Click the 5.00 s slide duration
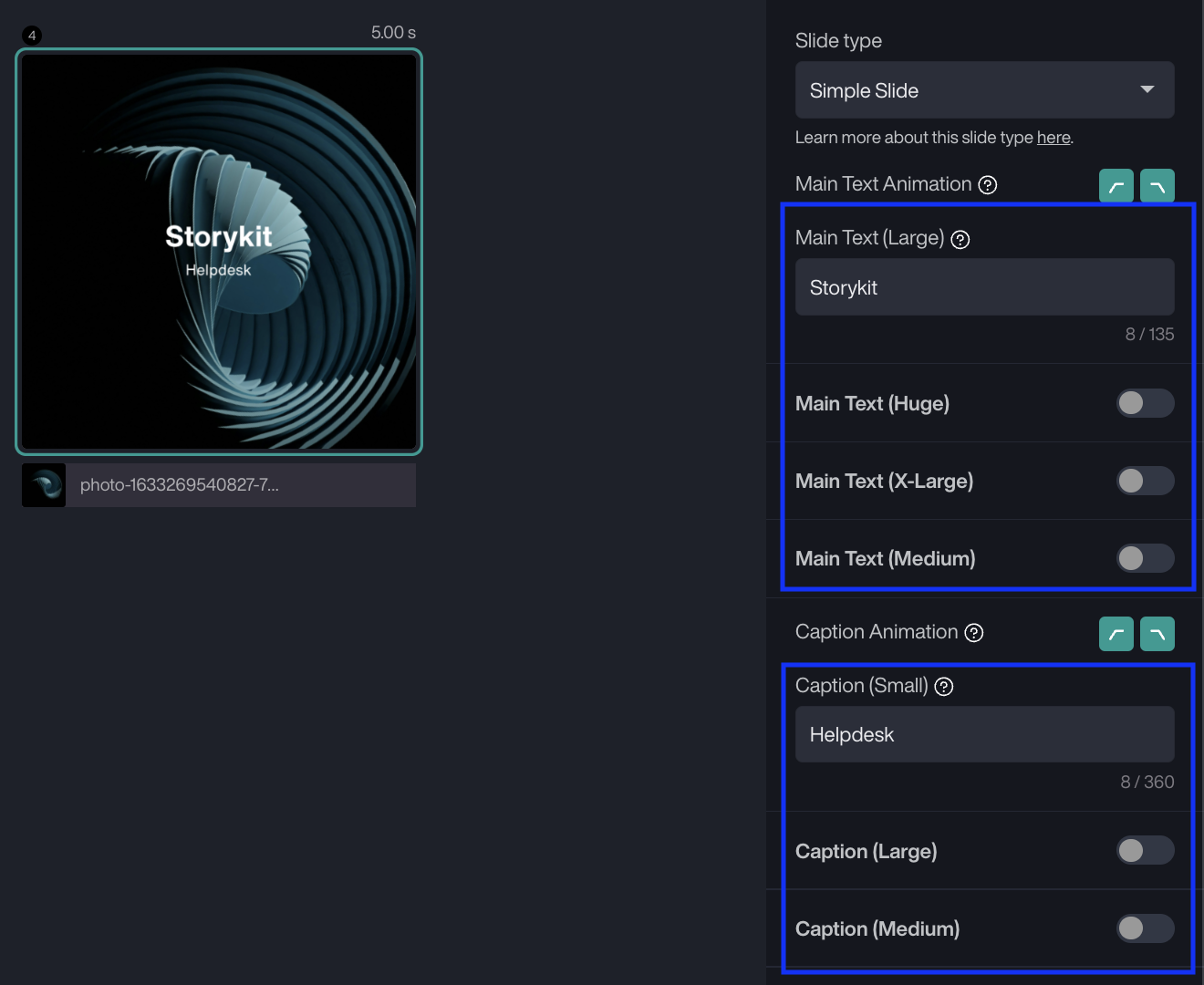This screenshot has height=985, width=1204. [393, 33]
